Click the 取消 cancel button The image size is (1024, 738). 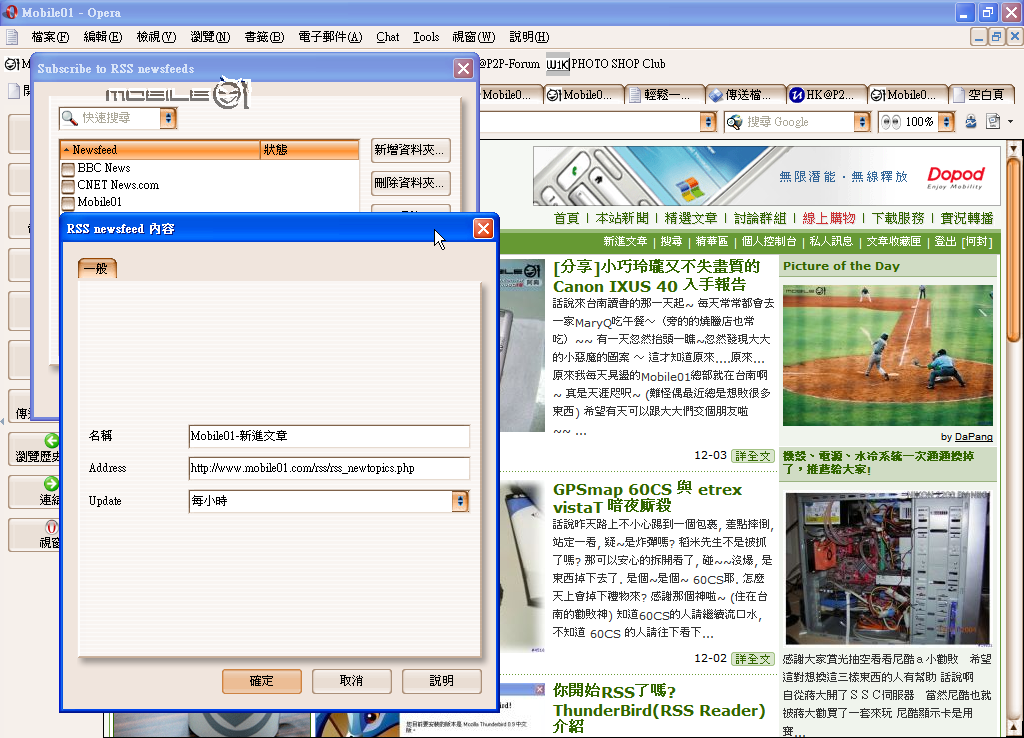coord(352,681)
